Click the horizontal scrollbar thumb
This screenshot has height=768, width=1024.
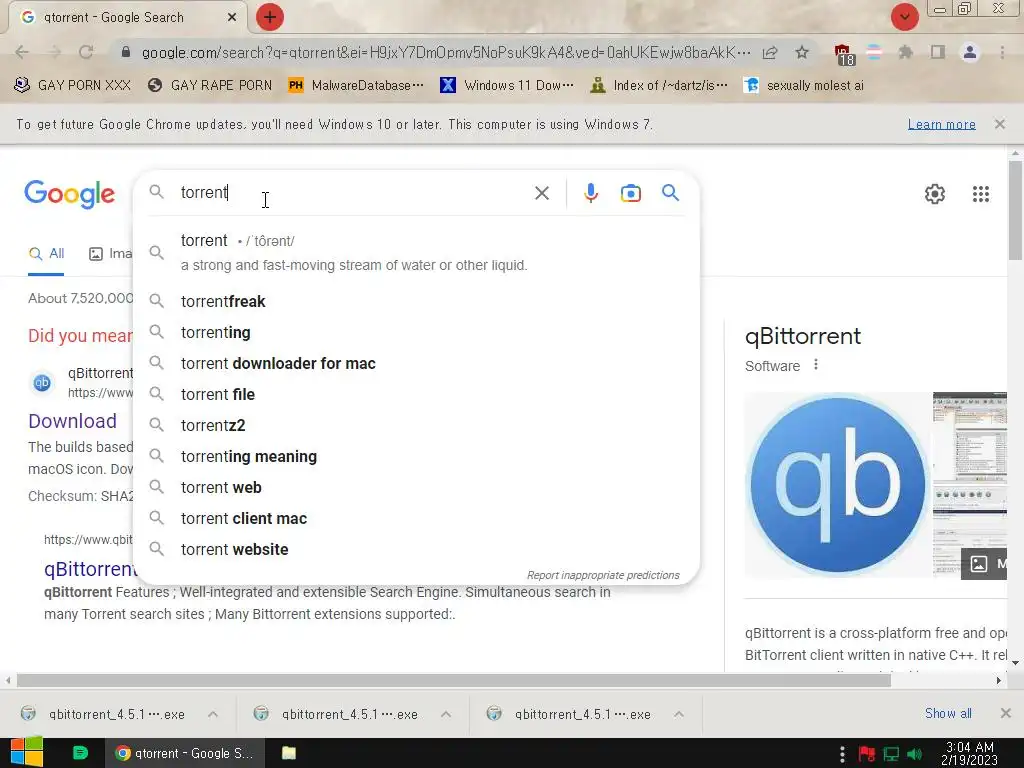pos(454,680)
